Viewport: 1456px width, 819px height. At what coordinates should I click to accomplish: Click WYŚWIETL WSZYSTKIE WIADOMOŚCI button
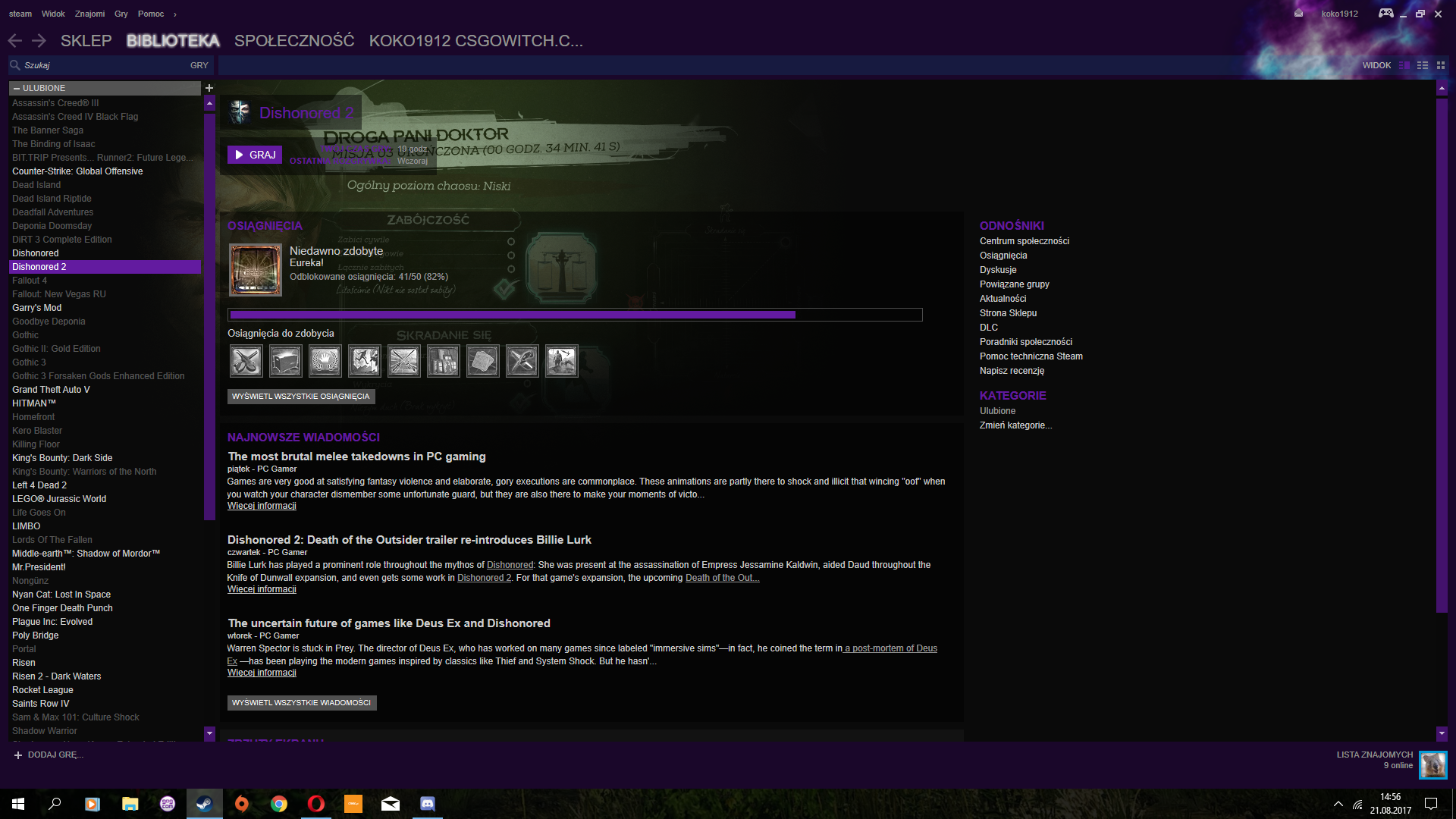click(x=302, y=703)
